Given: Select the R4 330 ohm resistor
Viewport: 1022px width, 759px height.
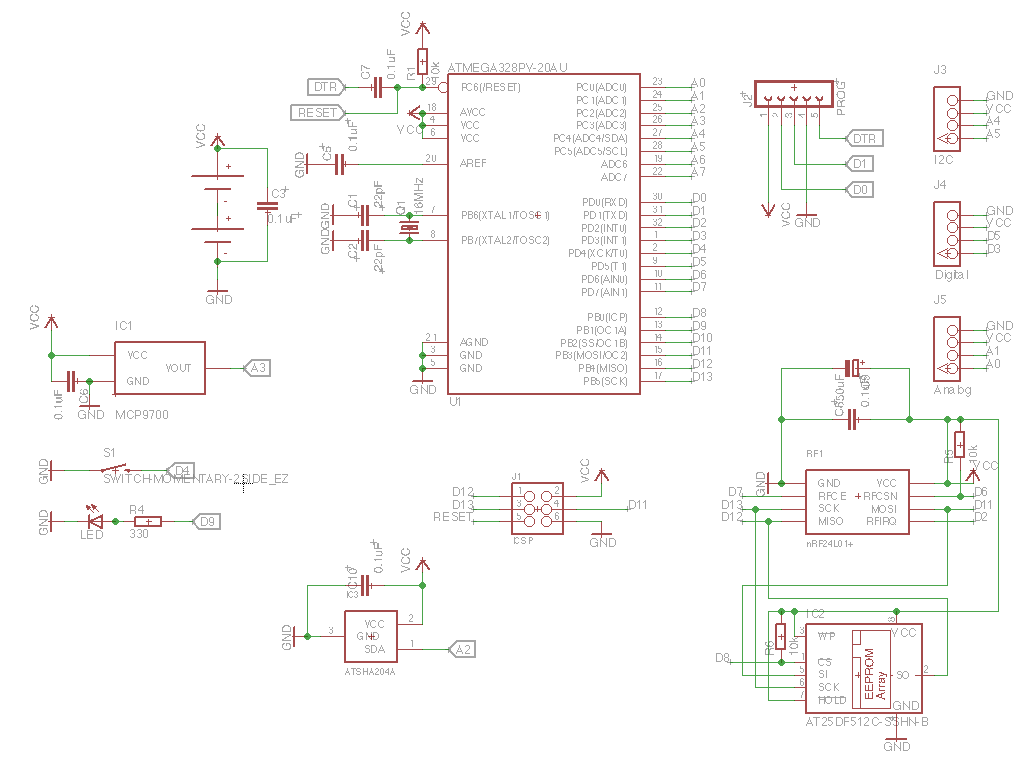Looking at the screenshot, I should click(148, 521).
